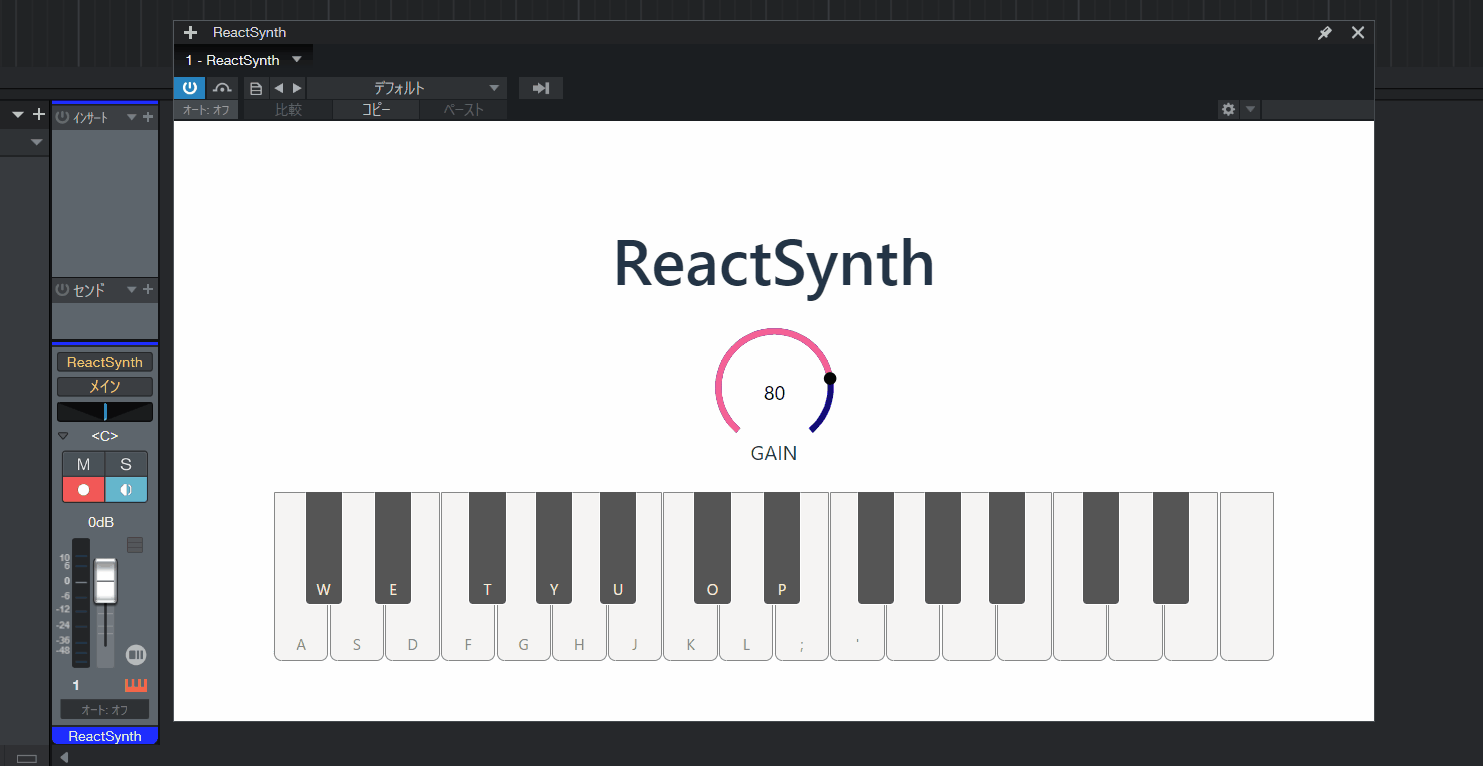This screenshot has height=766, width=1483.
Task: Open the インサート dropdown arrow
Action: pos(131,118)
